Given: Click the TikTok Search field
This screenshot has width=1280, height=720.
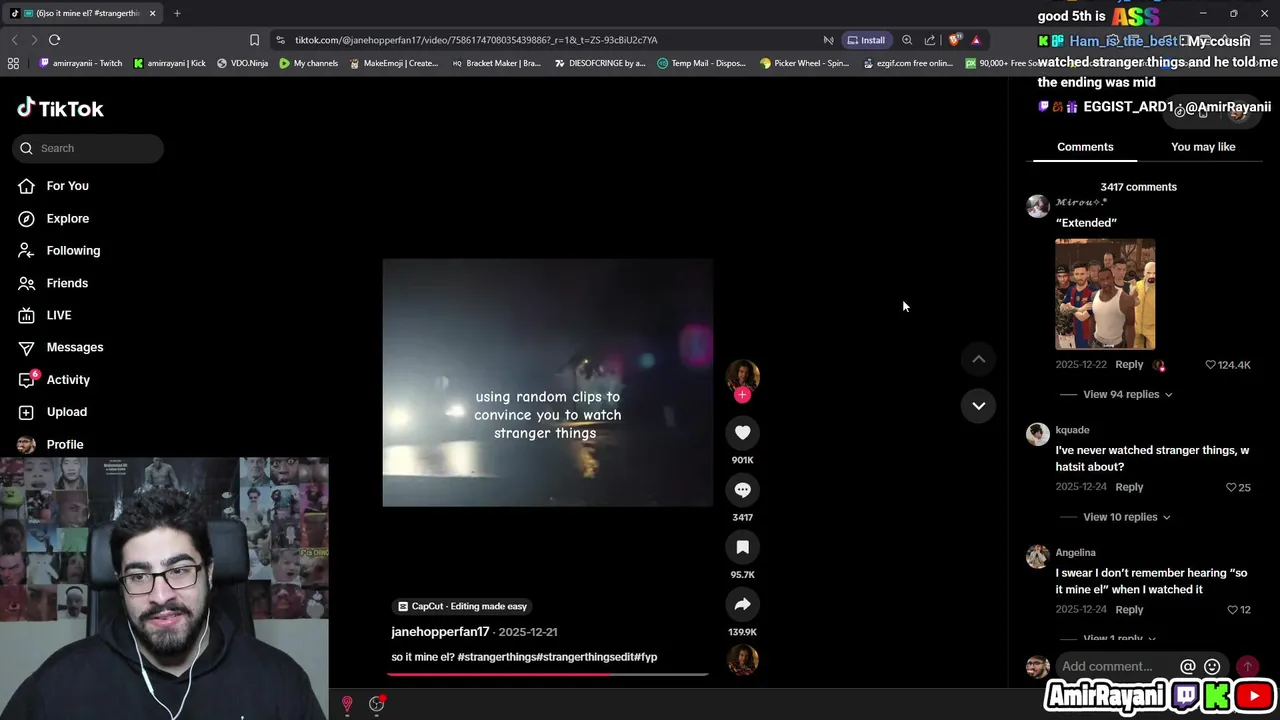Looking at the screenshot, I should [x=88, y=148].
